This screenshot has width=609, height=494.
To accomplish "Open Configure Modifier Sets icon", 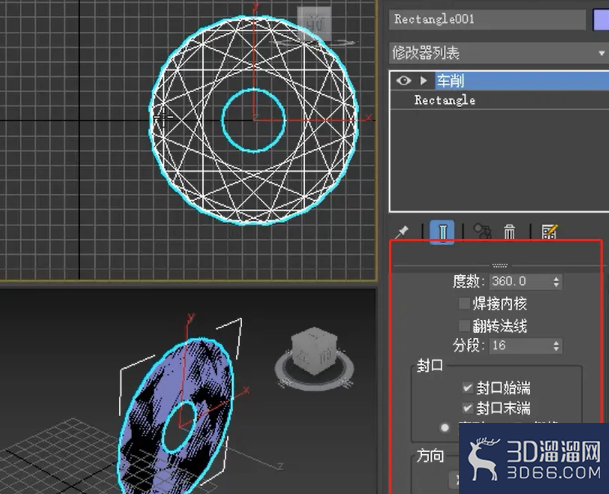I will pyautogui.click(x=550, y=232).
